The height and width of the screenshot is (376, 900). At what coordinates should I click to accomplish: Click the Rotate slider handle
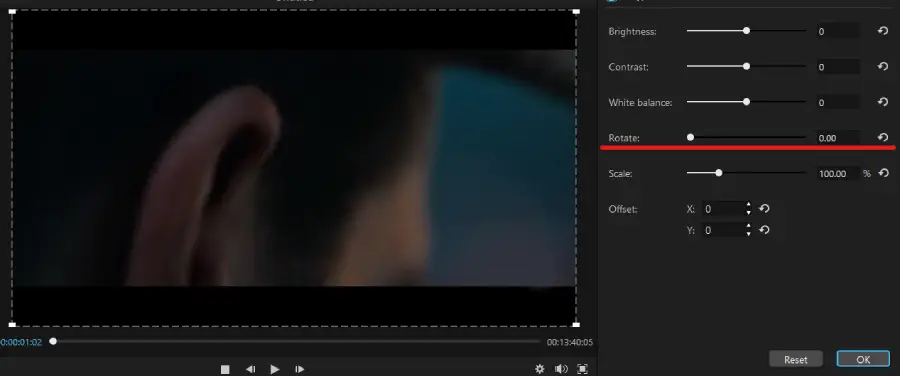(690, 138)
